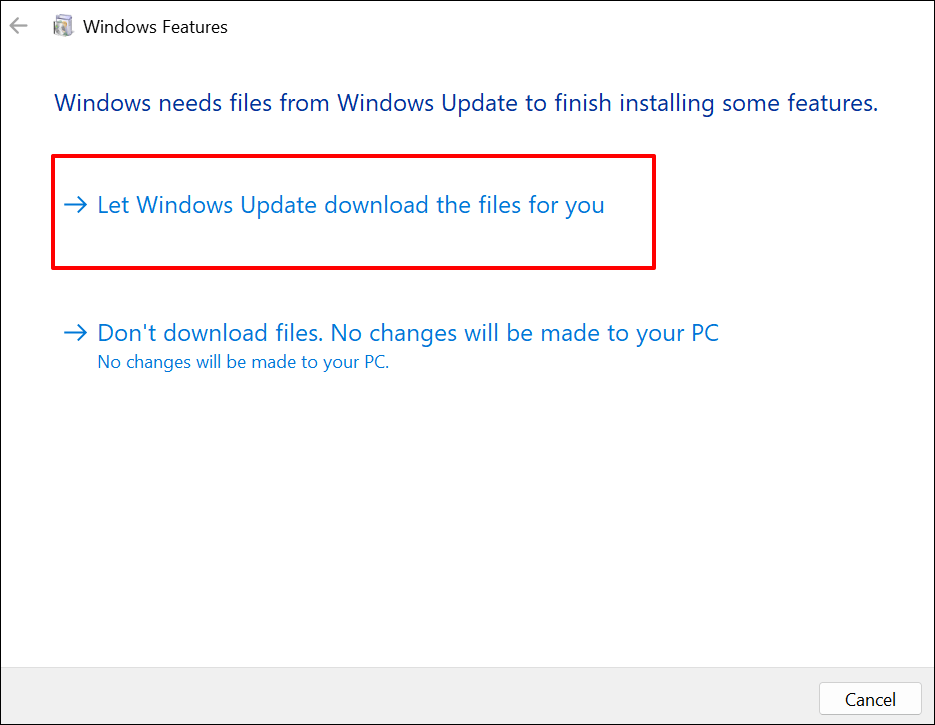Click the arrow beside Don't download files
The height and width of the screenshot is (725, 935).
point(76,332)
